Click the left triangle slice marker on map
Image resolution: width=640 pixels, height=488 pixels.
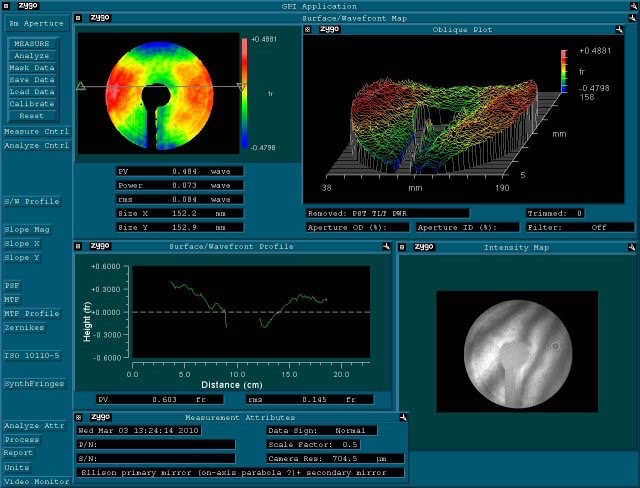coord(81,87)
